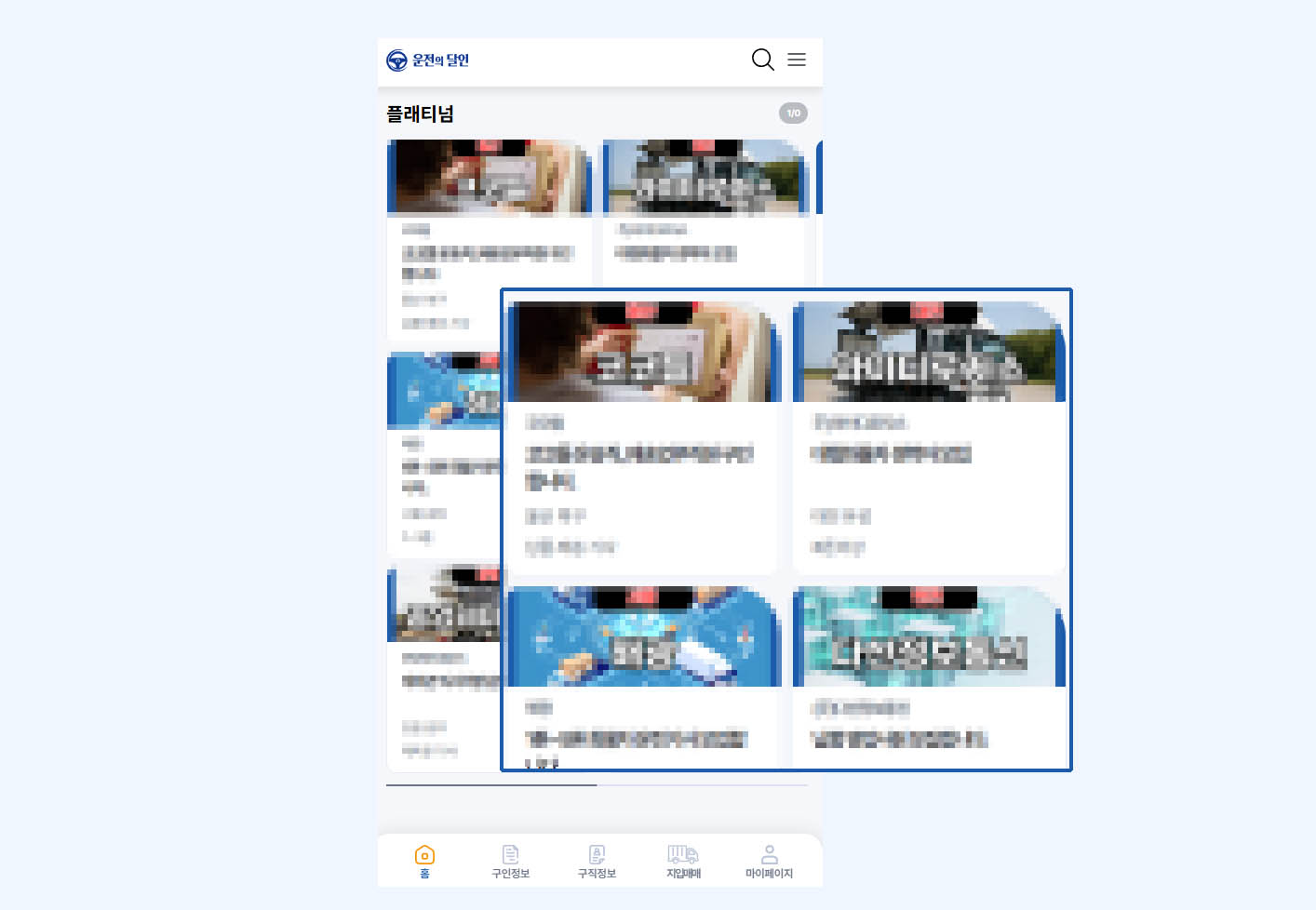
Task: Tap the small truck card image under header
Action: [x=705, y=178]
